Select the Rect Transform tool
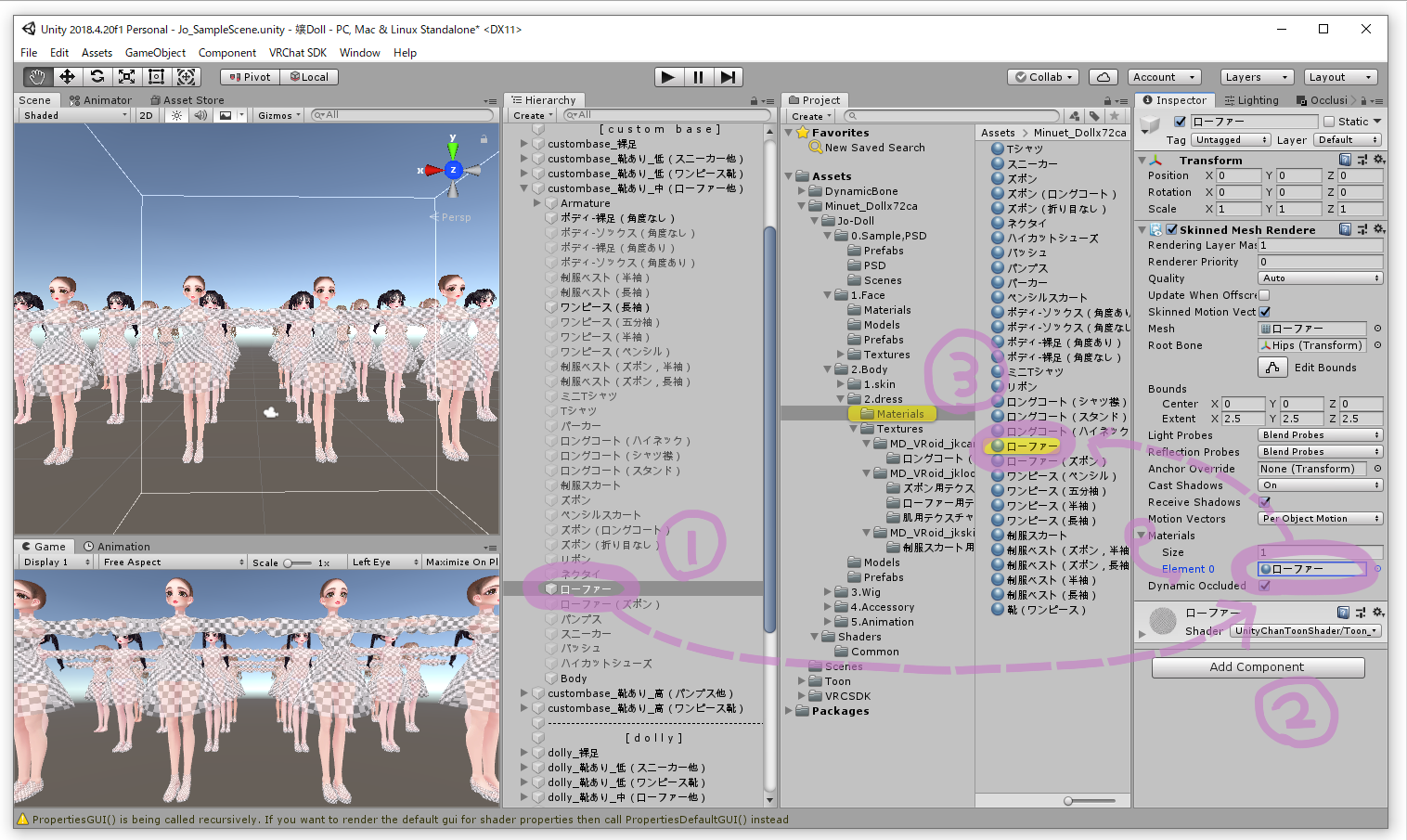This screenshot has height=840, width=1407. click(156, 77)
